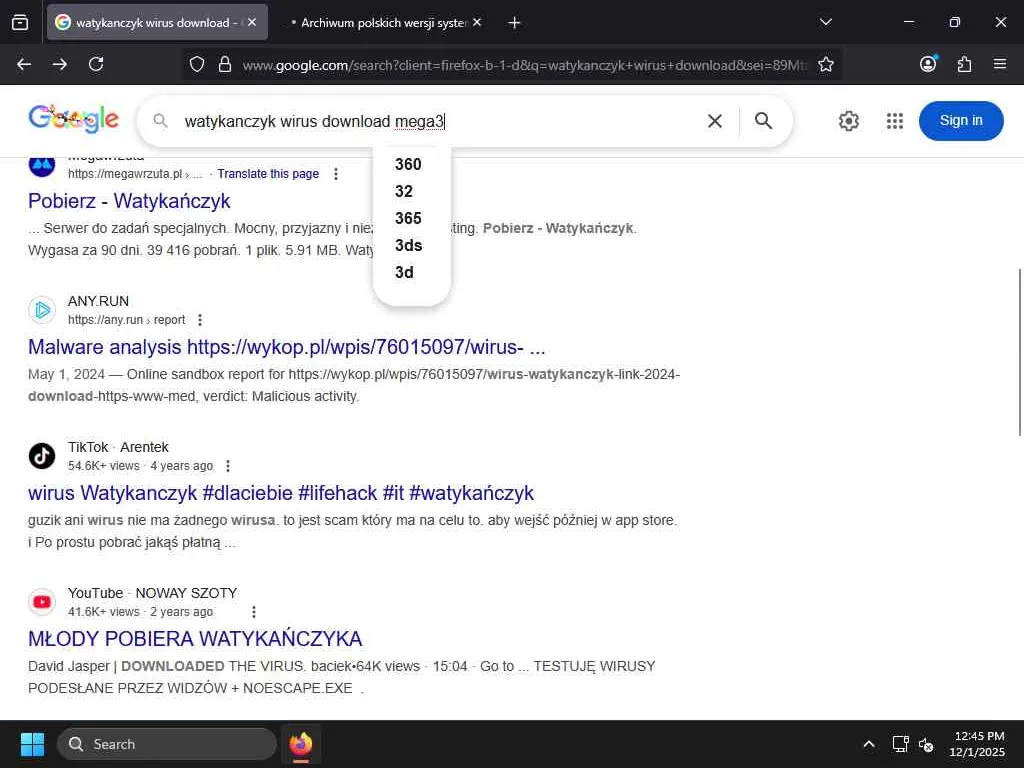Expand the list all tabs chevron

[x=826, y=22]
